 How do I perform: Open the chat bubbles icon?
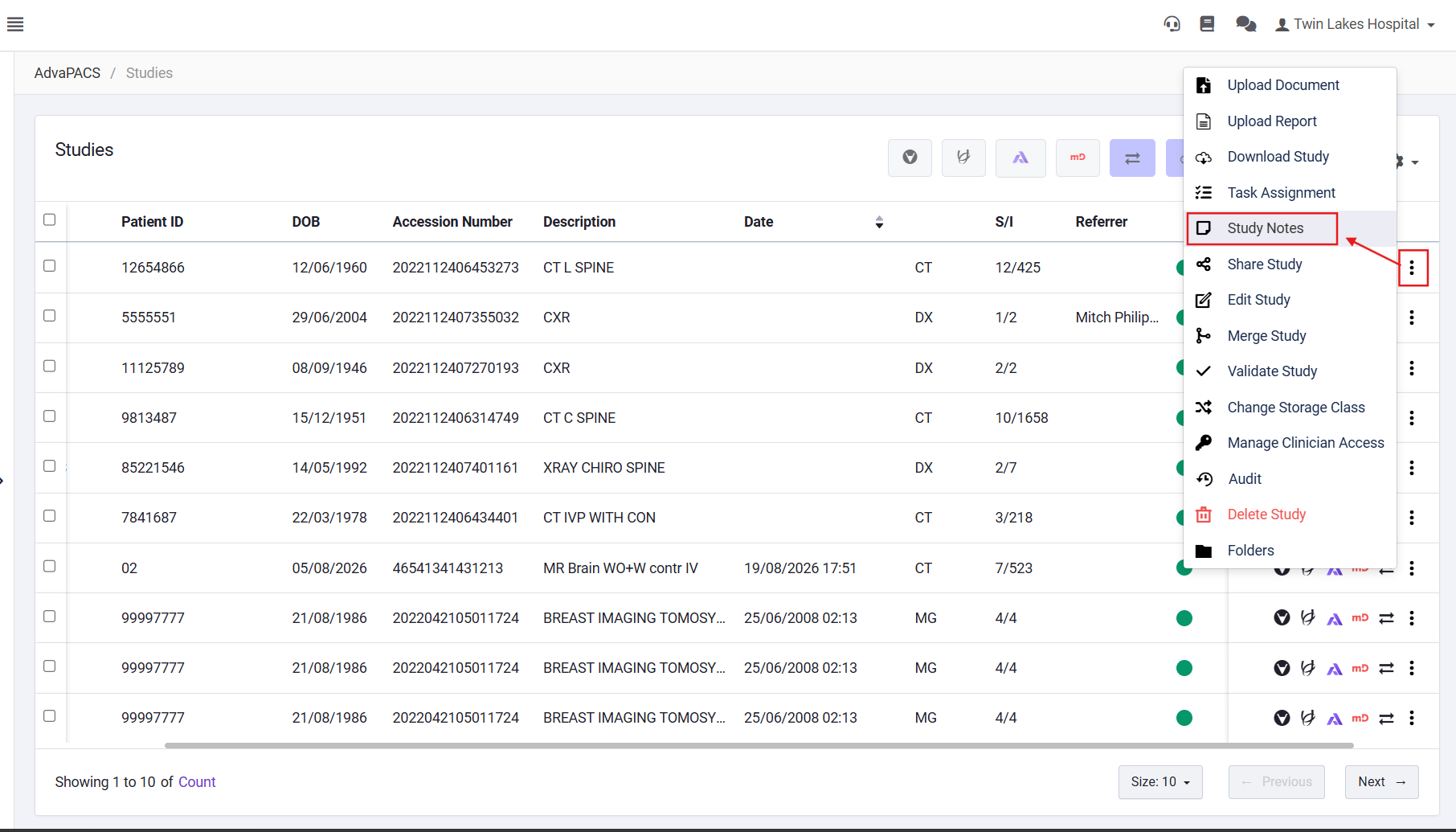tap(1245, 24)
